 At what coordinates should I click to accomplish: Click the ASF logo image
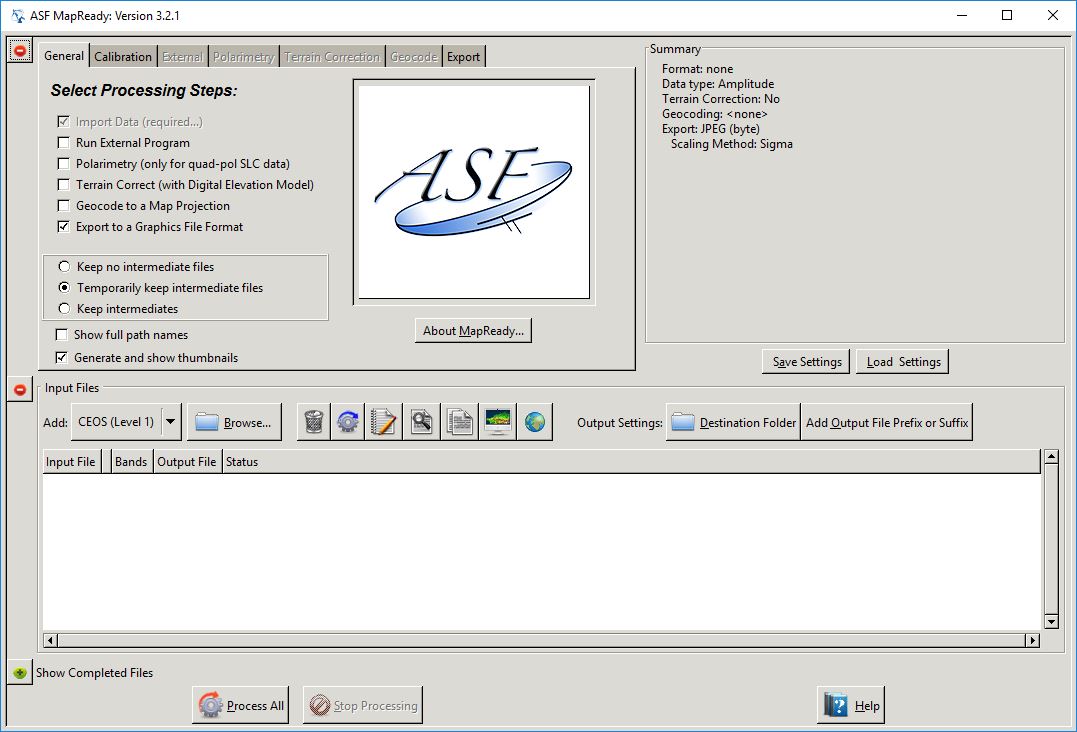[x=474, y=192]
